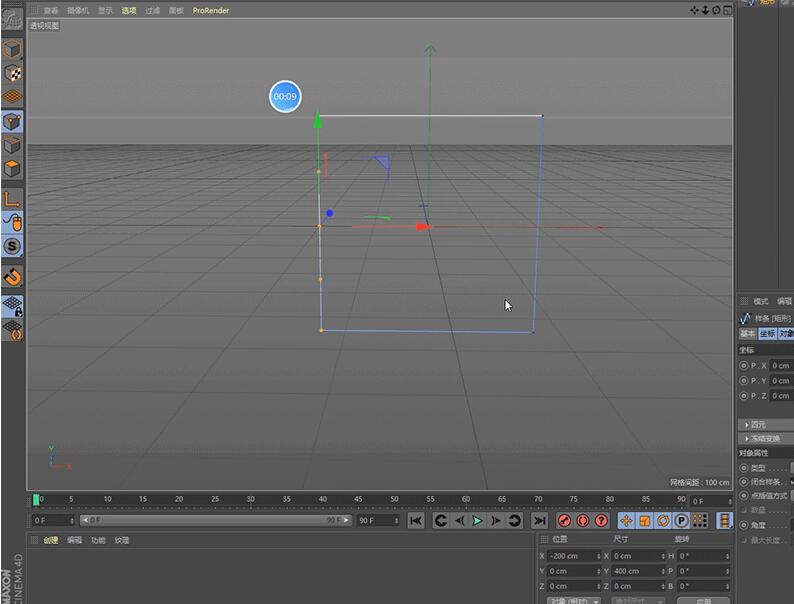Image resolution: width=794 pixels, height=604 pixels.
Task: Play the animation forward
Action: click(x=477, y=520)
